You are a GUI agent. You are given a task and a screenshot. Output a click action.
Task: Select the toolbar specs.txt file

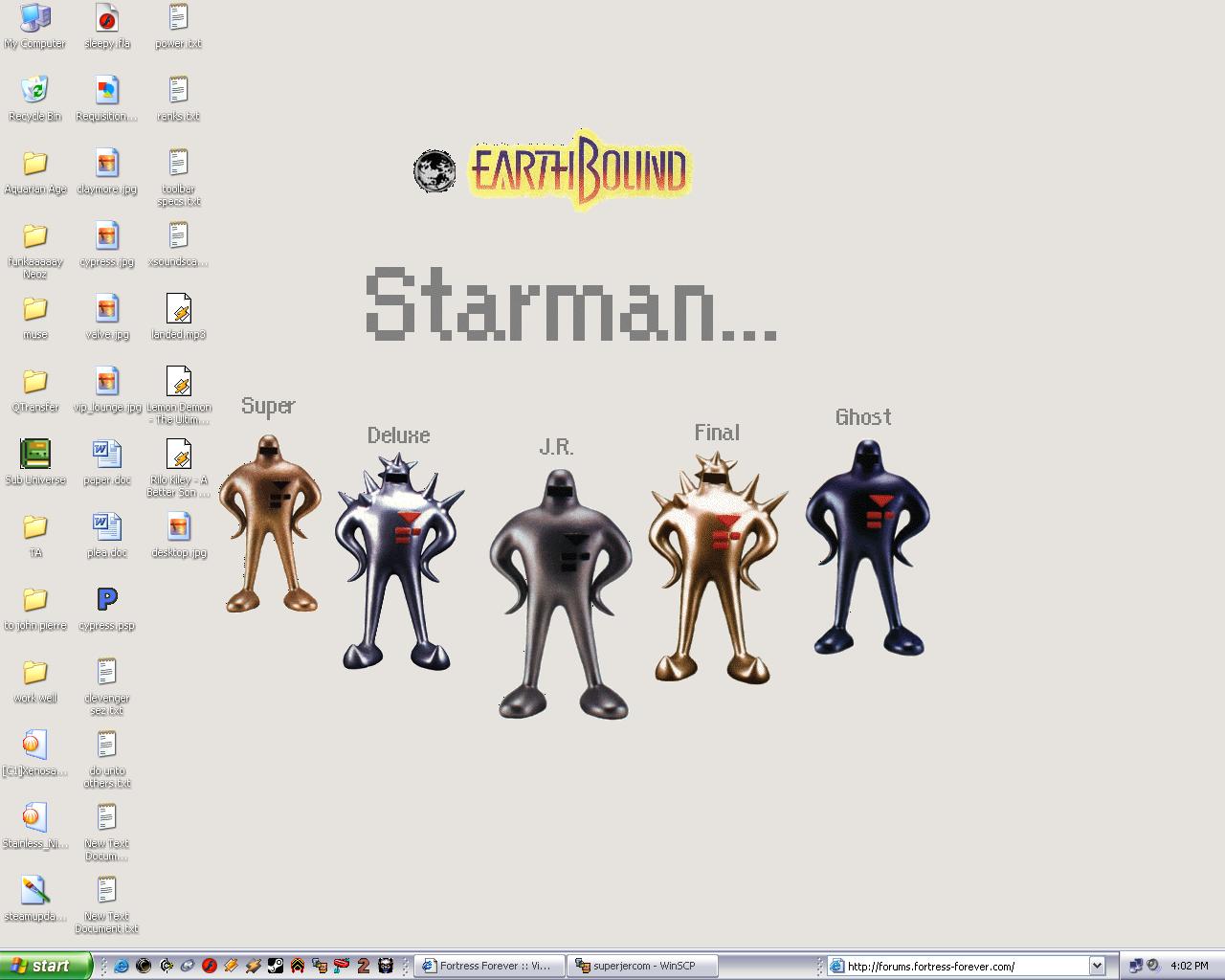click(x=179, y=178)
